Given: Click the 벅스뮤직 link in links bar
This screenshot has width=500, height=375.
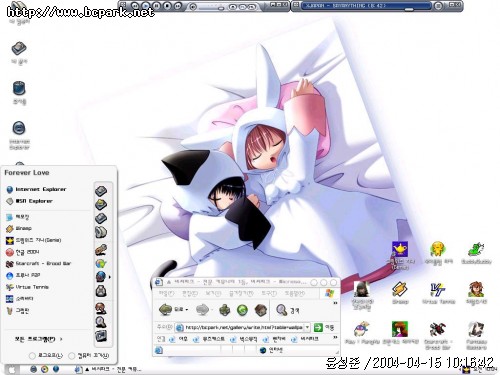Looking at the screenshot, I should (x=245, y=339).
